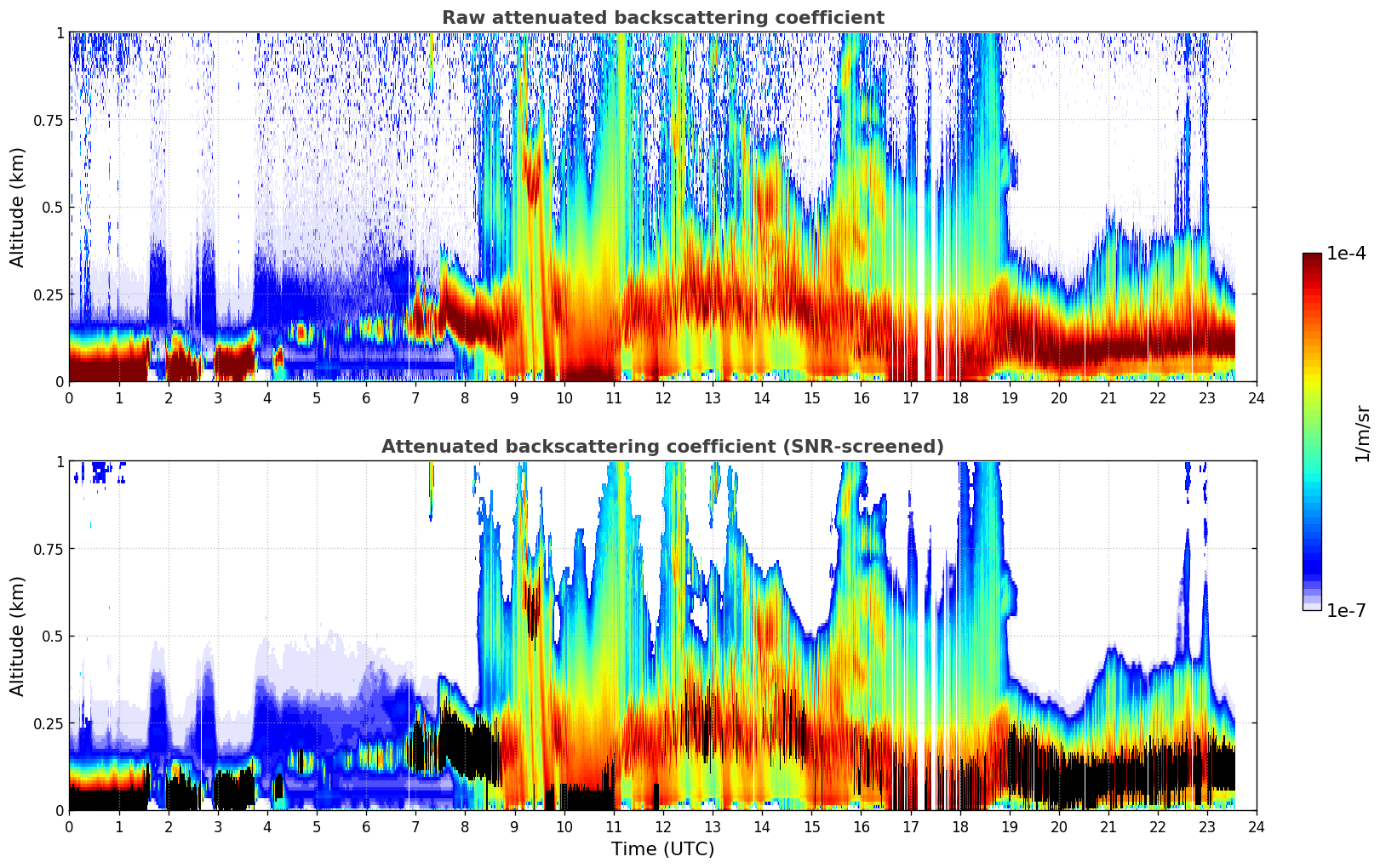This screenshot has height=868, width=1380.
Task: Click the 0.25 altitude tick on the SNR-screened plot
Action: (x=49, y=723)
